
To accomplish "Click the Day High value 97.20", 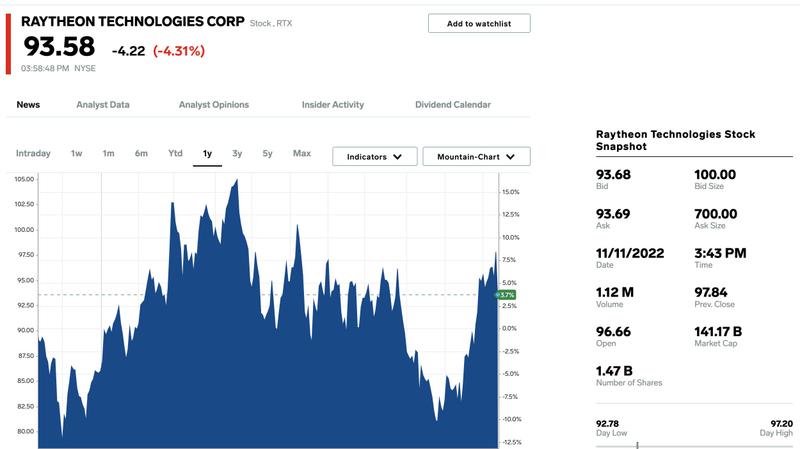I will (x=782, y=423).
